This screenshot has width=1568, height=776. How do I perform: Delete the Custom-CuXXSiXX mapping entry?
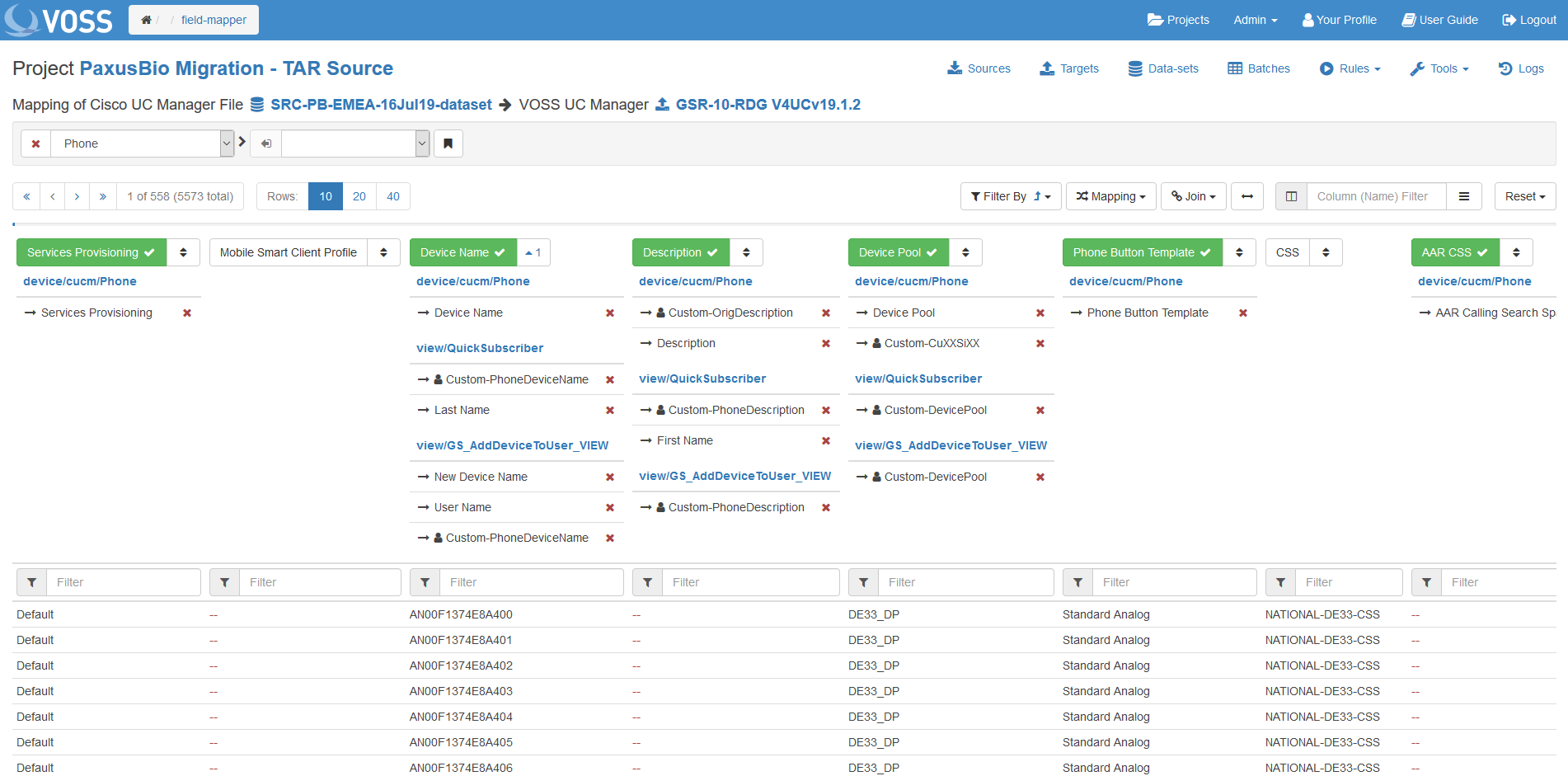click(x=1040, y=344)
